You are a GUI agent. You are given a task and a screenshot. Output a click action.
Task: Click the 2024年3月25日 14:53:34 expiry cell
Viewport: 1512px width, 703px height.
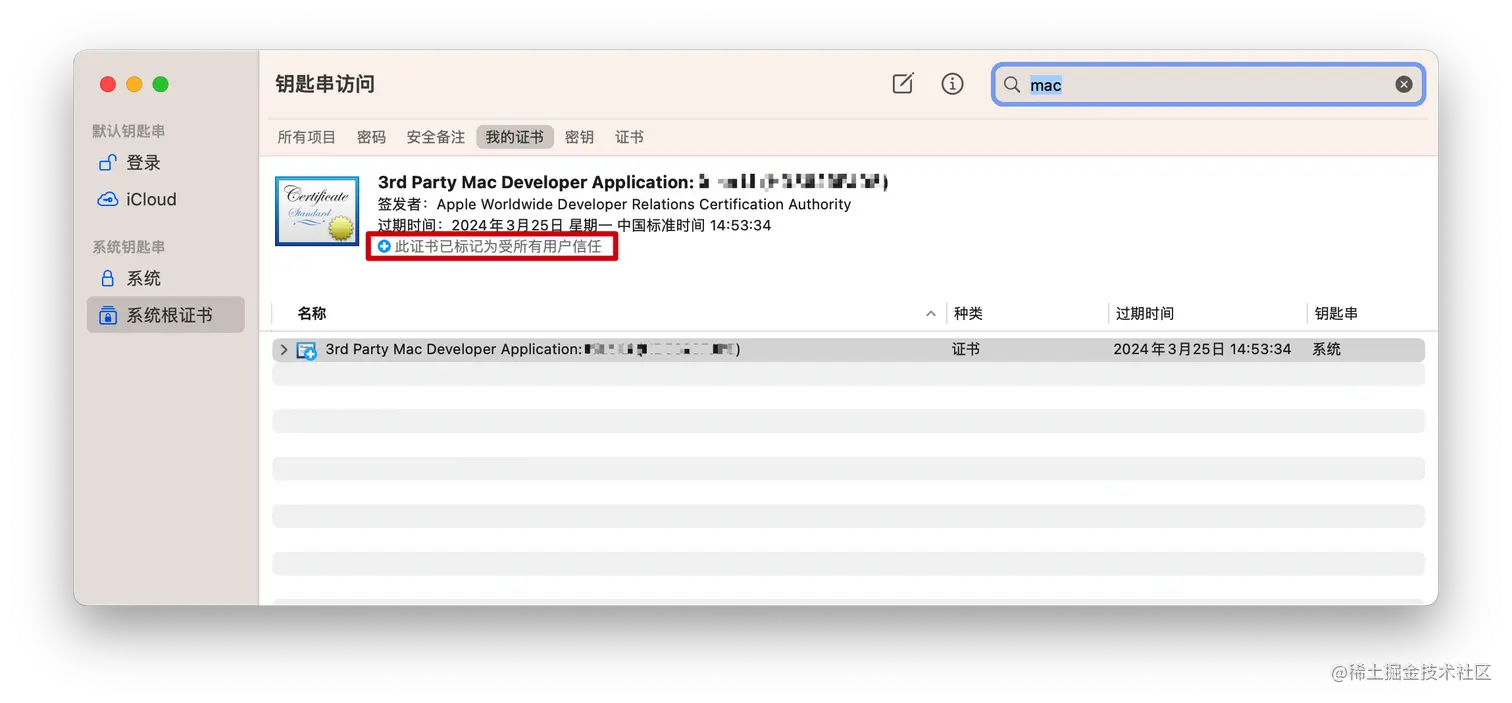pyautogui.click(x=1202, y=350)
